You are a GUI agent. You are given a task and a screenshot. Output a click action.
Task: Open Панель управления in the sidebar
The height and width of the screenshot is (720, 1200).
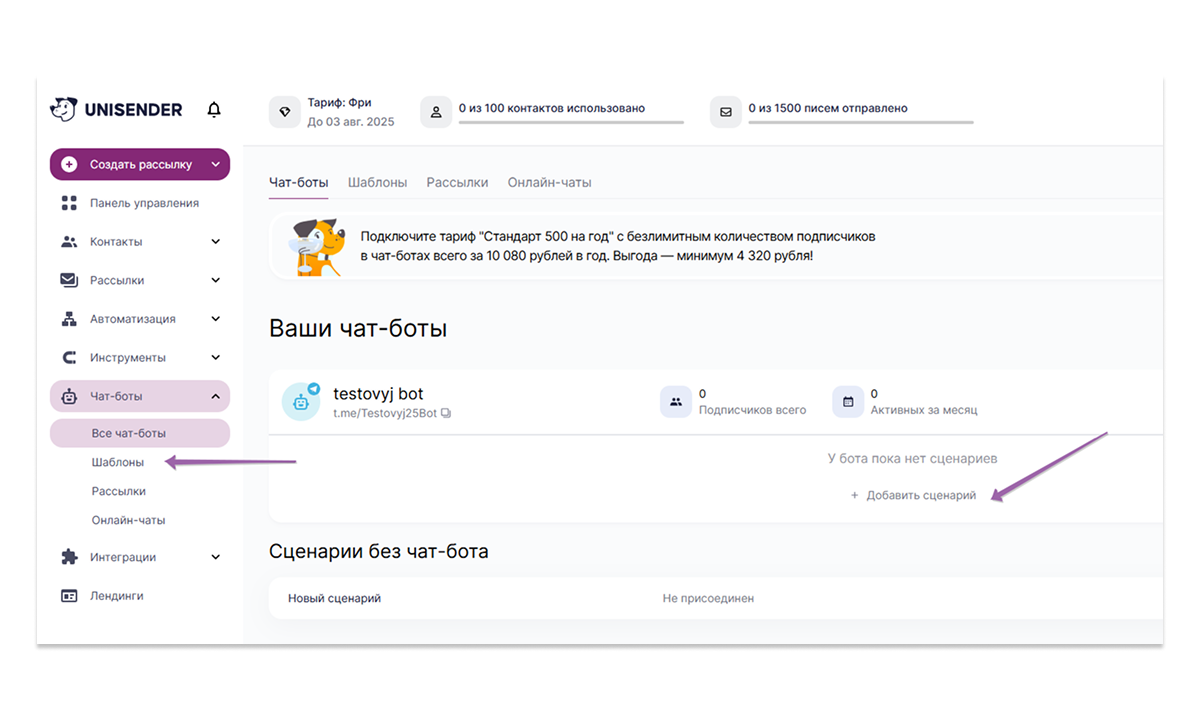(x=143, y=203)
